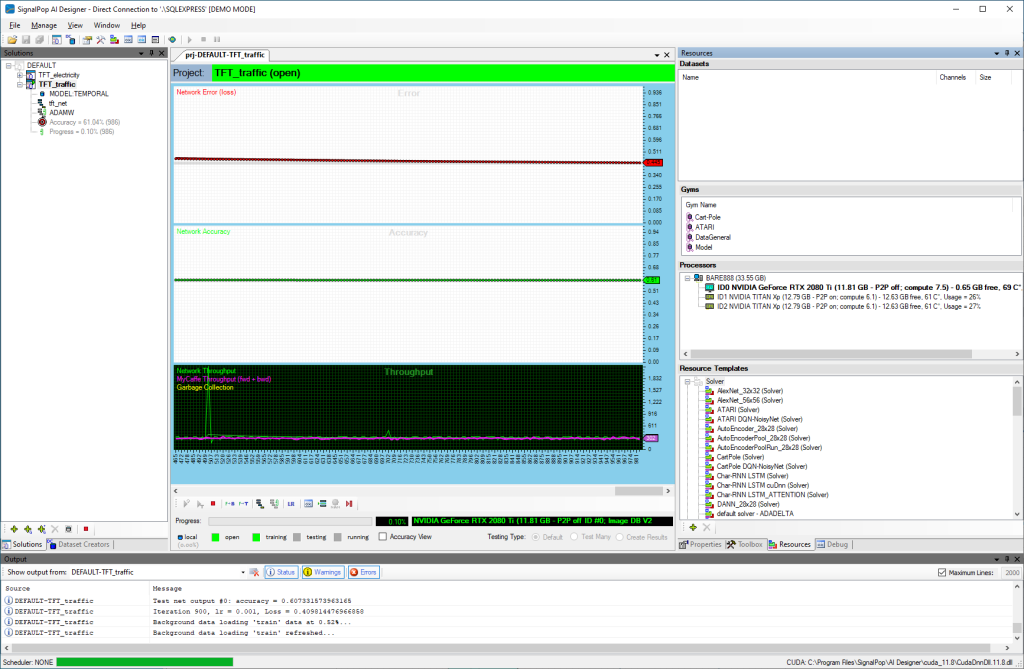Switch to the Dataset Creators tab

(84, 545)
